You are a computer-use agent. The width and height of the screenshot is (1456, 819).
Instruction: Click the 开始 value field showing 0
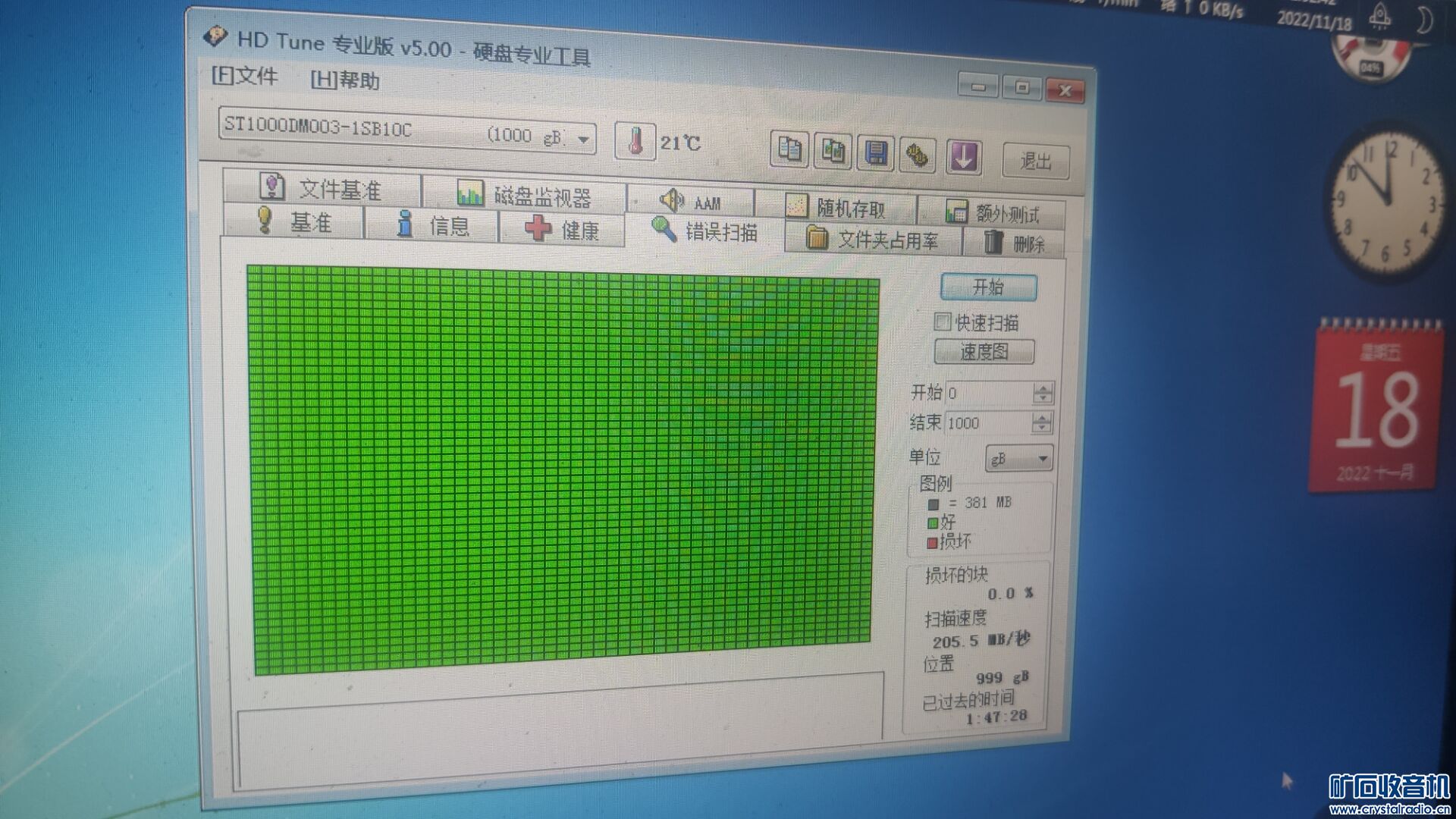[989, 393]
